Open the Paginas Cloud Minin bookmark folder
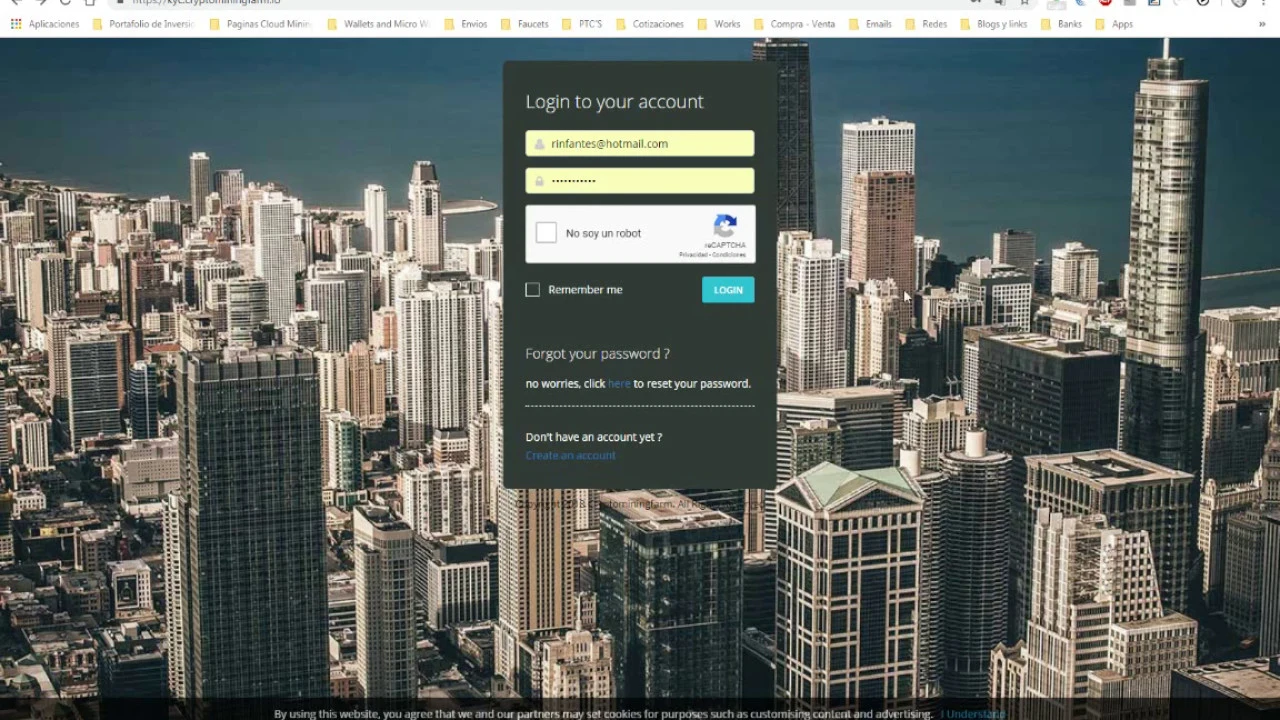Image resolution: width=1280 pixels, height=720 pixels. [261, 24]
